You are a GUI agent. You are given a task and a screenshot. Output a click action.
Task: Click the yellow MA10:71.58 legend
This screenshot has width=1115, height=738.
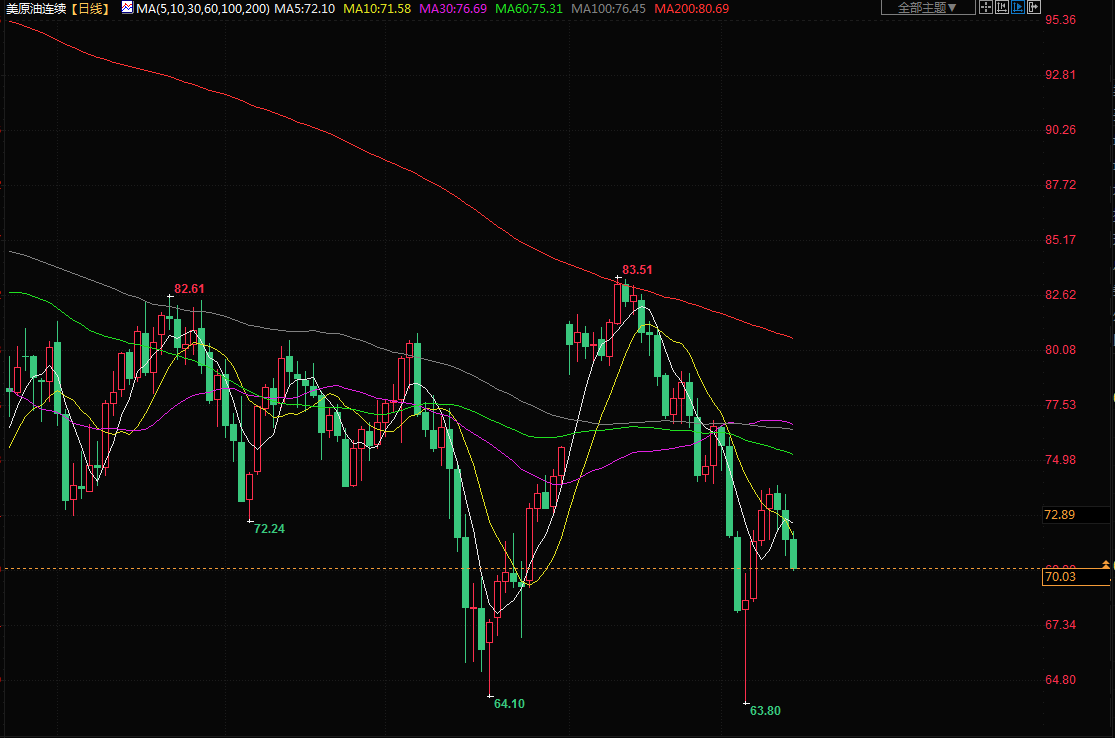[x=376, y=8]
